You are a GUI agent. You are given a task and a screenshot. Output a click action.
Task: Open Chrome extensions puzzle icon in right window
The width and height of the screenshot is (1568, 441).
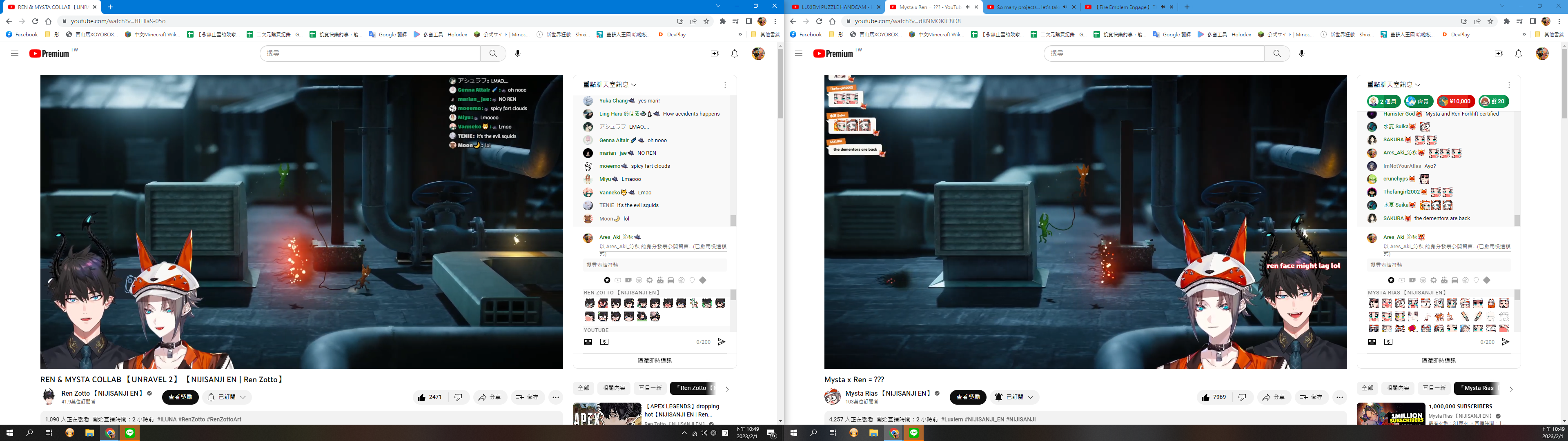coord(1506,21)
